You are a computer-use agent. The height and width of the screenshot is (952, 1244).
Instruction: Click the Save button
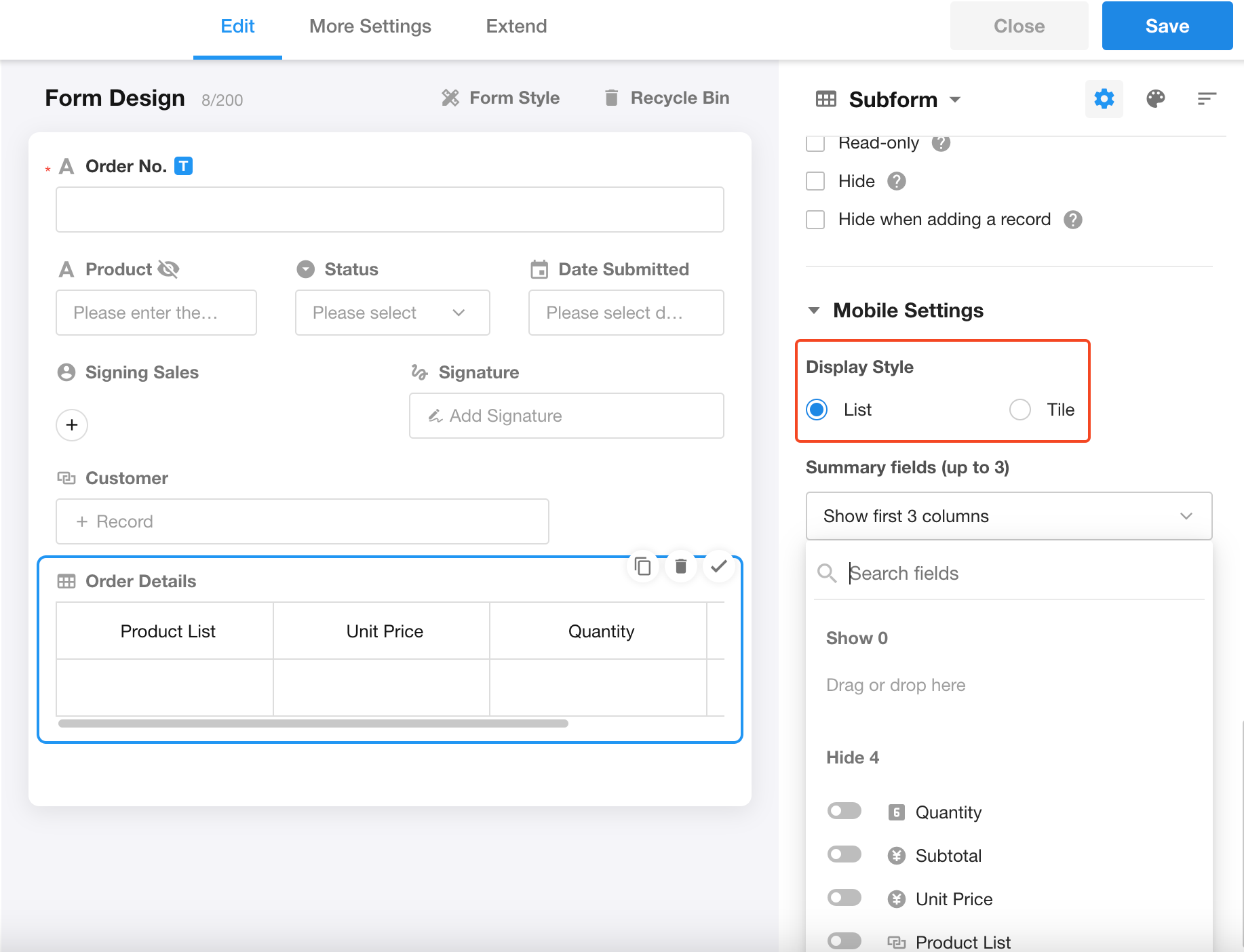tap(1167, 26)
